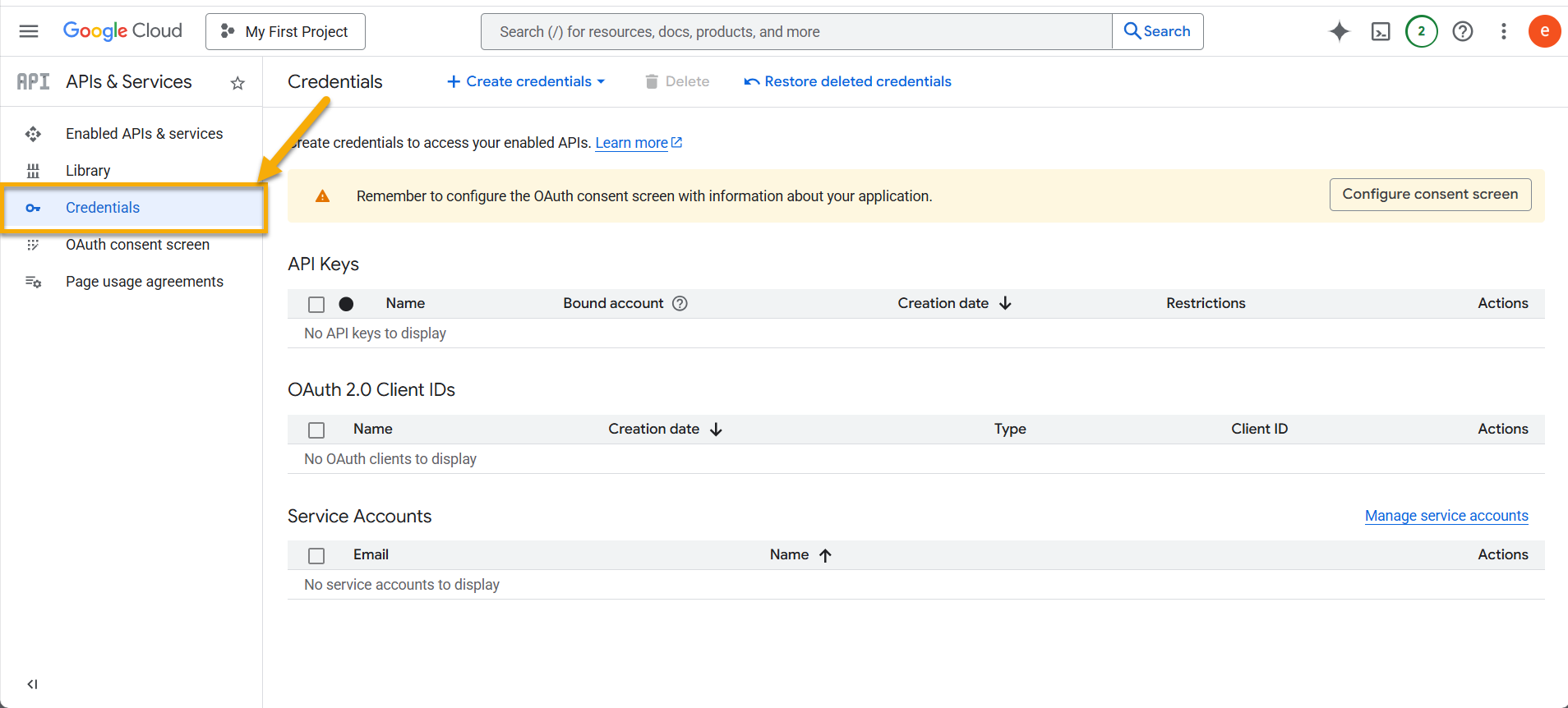The image size is (1568, 708).
Task: Sort API Keys by Creation date arrow
Action: pos(1005,303)
